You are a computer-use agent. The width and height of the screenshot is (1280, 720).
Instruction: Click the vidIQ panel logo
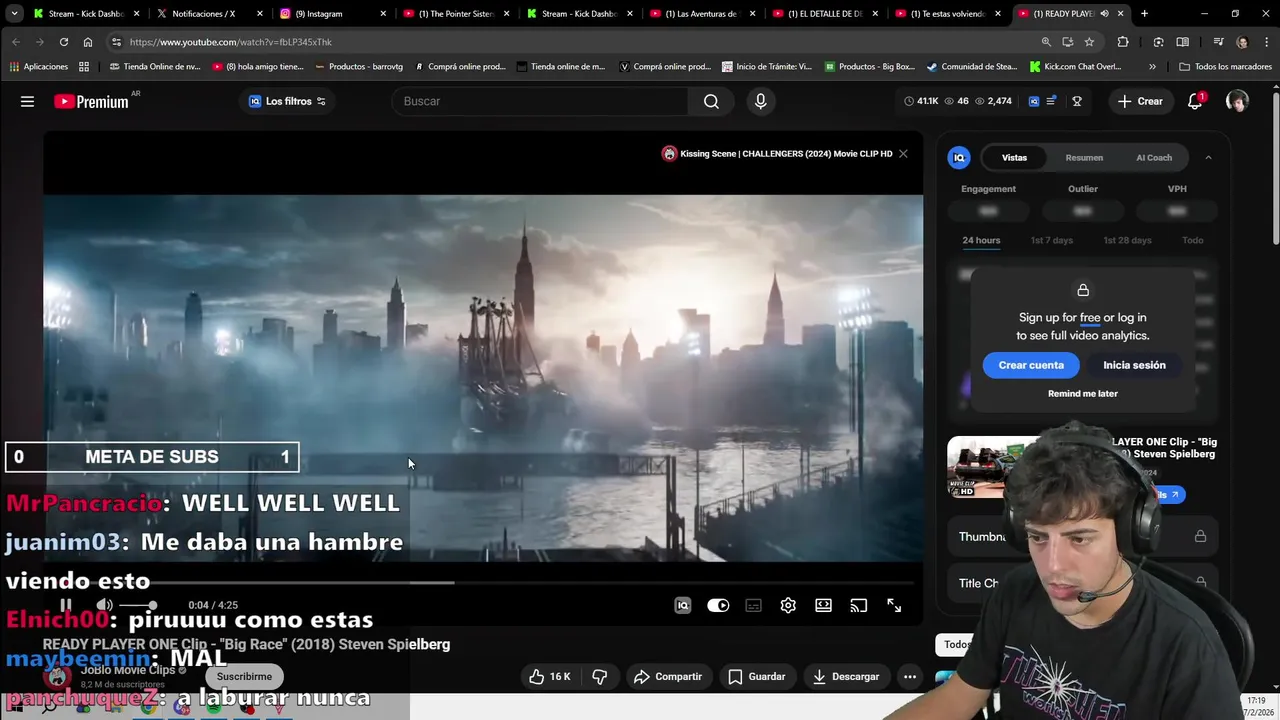[959, 157]
